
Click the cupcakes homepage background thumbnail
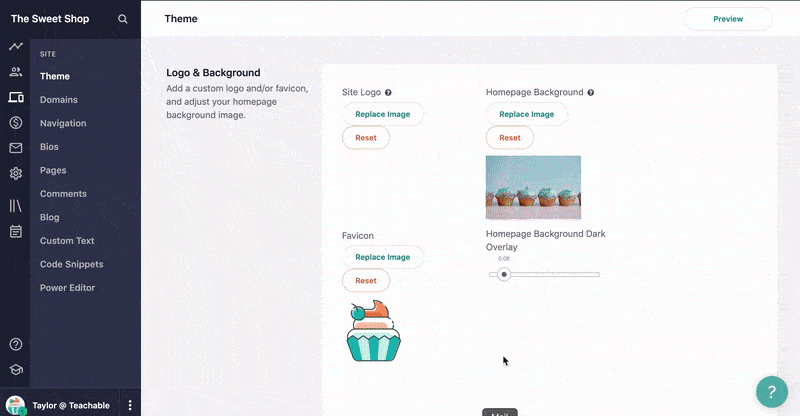coord(533,187)
